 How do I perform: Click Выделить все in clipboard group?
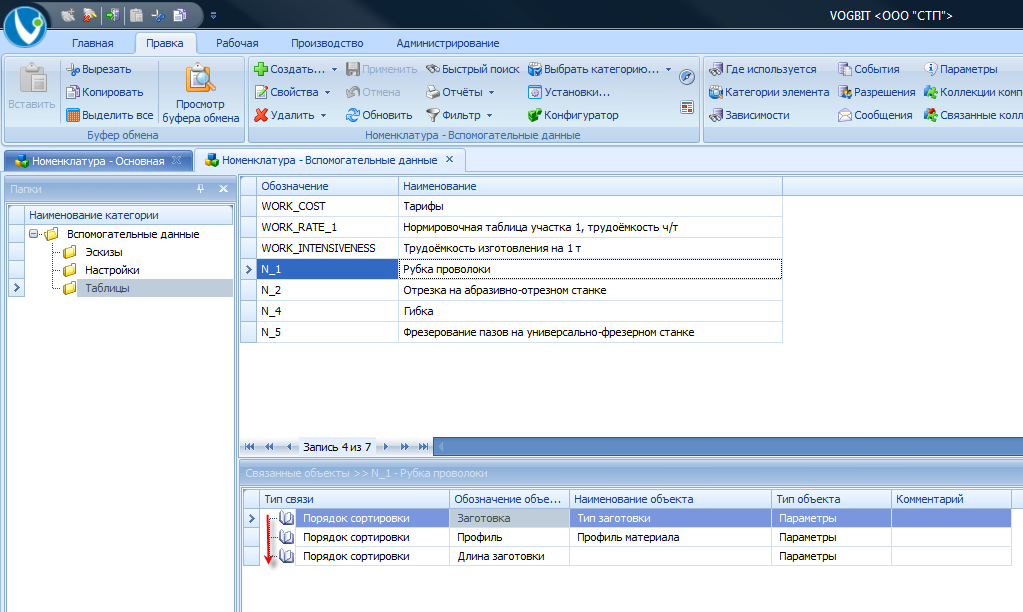click(x=110, y=115)
